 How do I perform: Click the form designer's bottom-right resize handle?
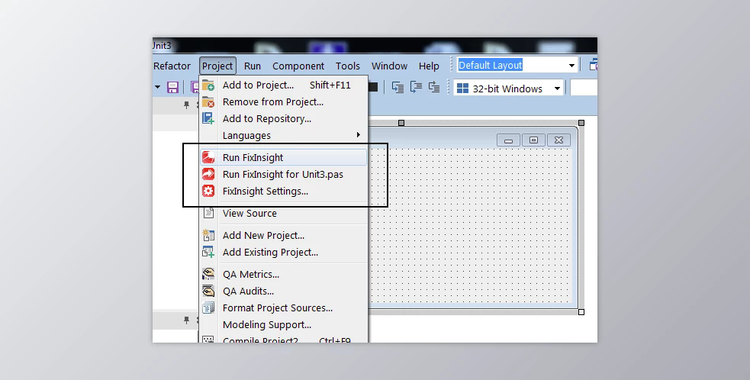pyautogui.click(x=581, y=312)
